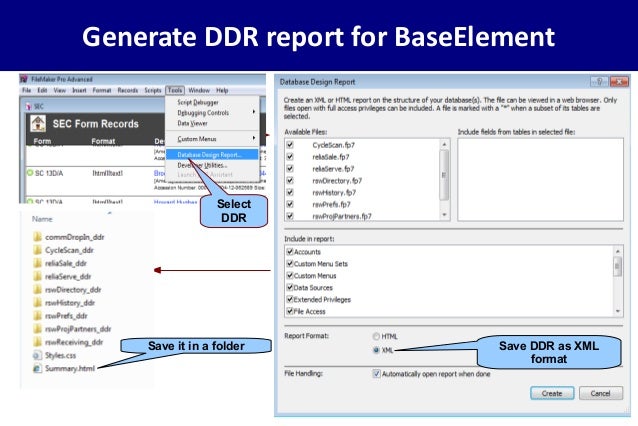
Task: Click the Format column header
Action: 103,141
